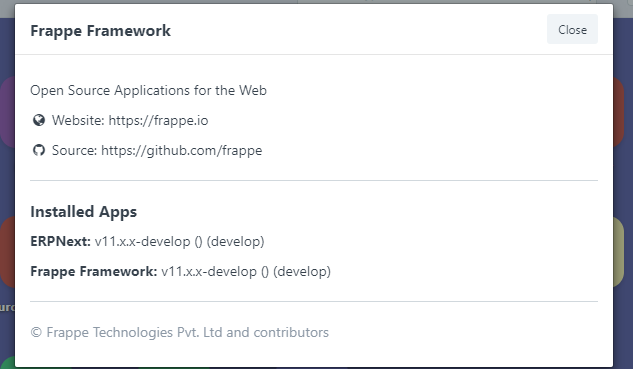Screen dimensions: 633x369
Task: Select the 'Frappe Framework' dialog title
Action: pos(101,31)
